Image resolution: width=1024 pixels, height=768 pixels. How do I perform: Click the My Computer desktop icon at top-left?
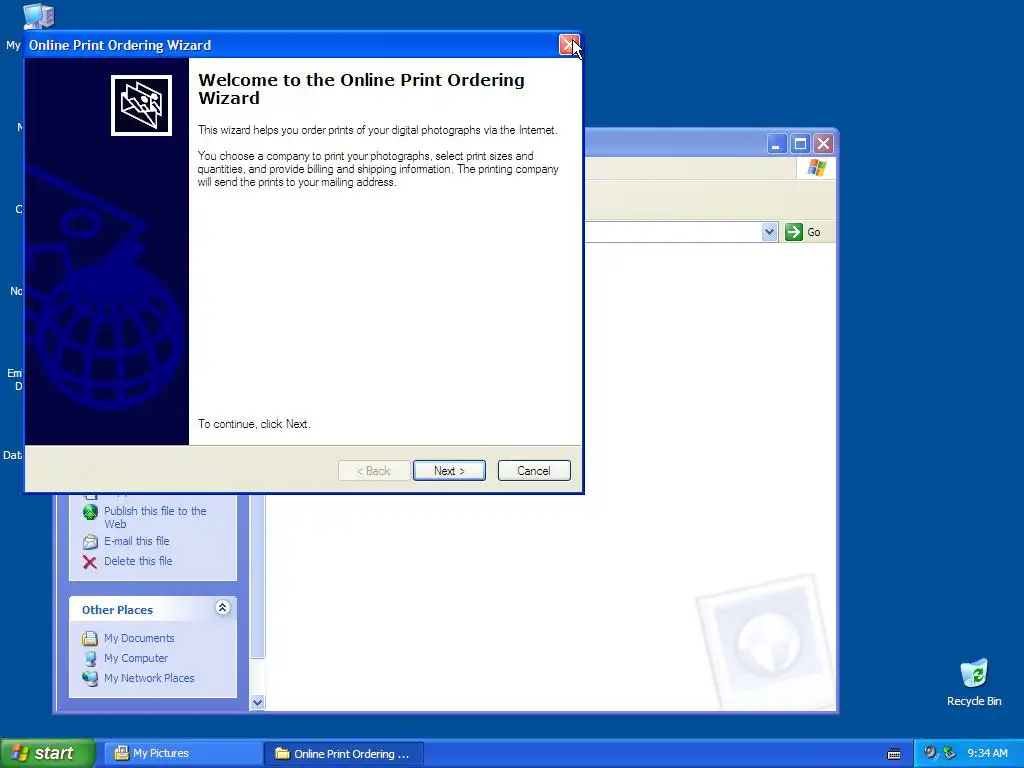coord(38,16)
